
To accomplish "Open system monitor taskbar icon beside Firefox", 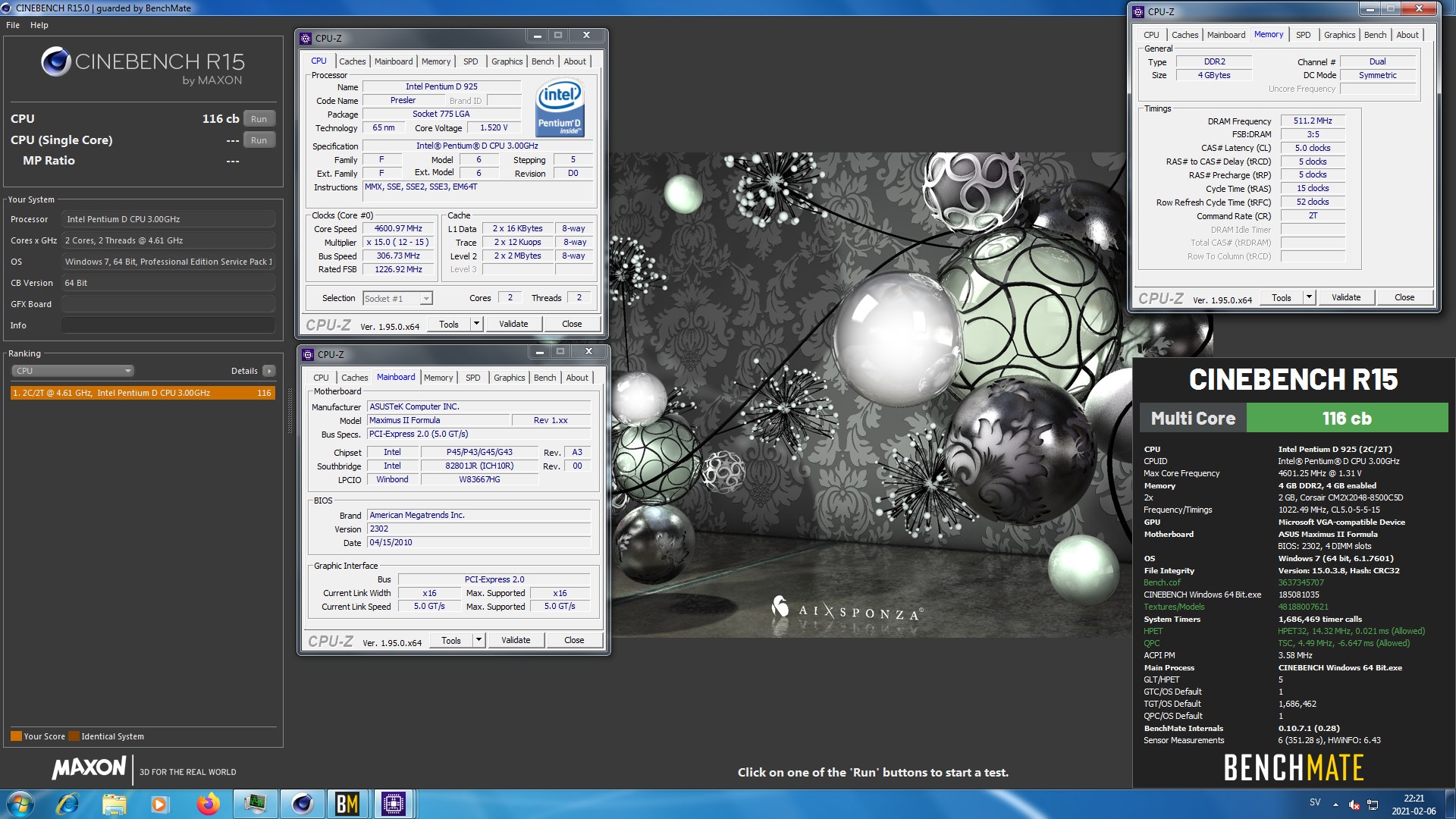I will 255,804.
